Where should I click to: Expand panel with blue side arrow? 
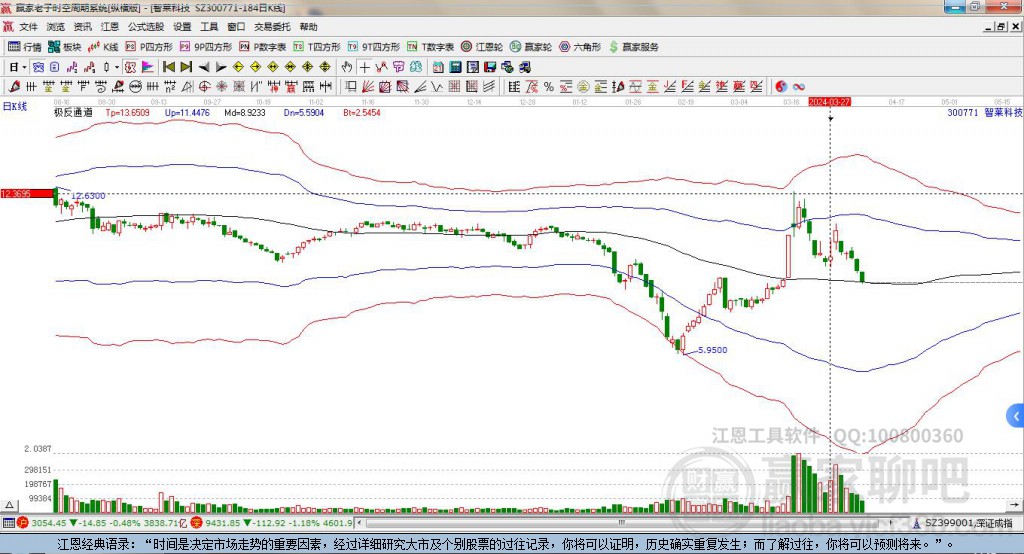tap(1016, 416)
